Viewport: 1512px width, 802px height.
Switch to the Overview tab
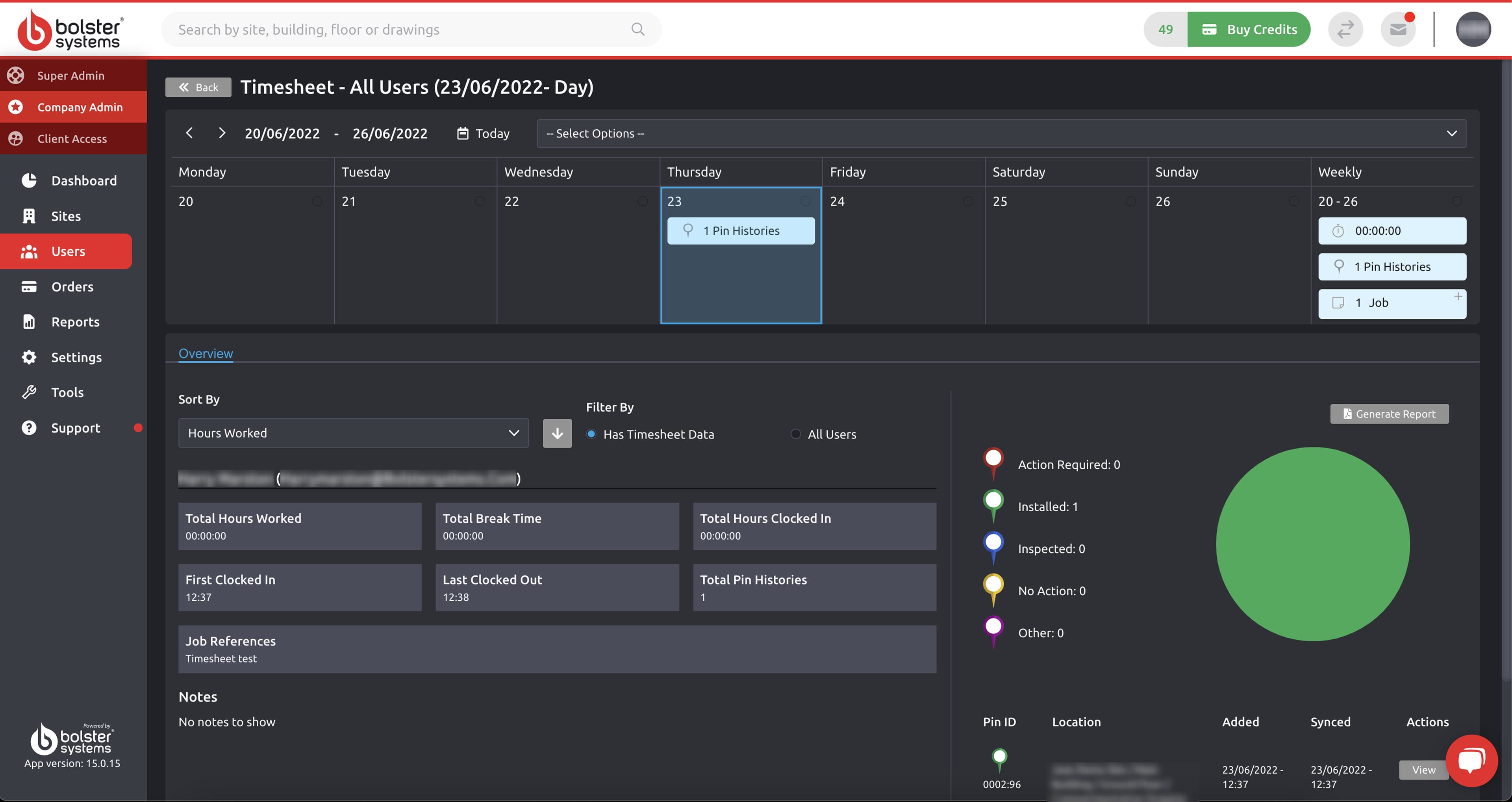[x=206, y=353]
